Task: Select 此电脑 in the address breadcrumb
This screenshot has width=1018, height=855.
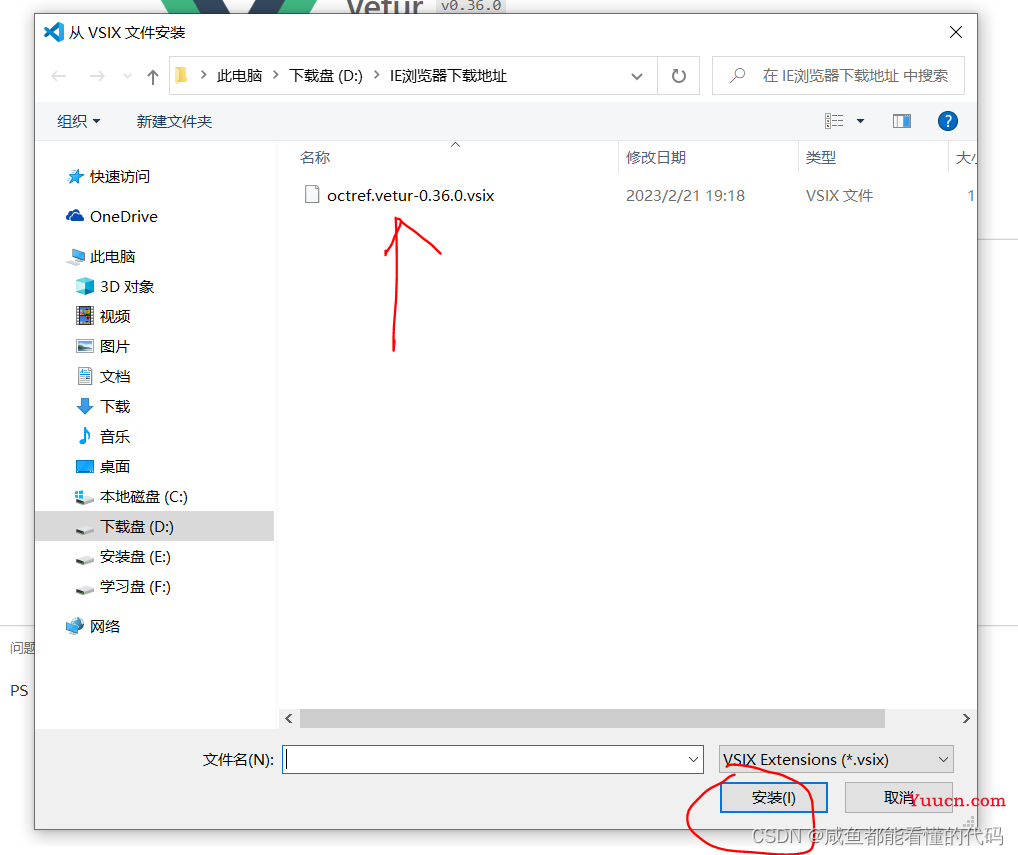Action: (240, 76)
